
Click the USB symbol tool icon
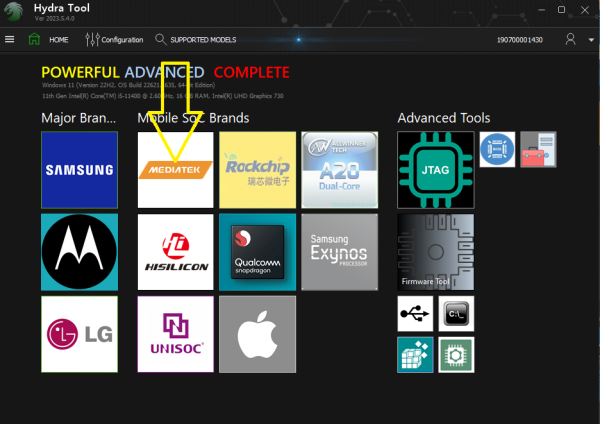pyautogui.click(x=415, y=313)
